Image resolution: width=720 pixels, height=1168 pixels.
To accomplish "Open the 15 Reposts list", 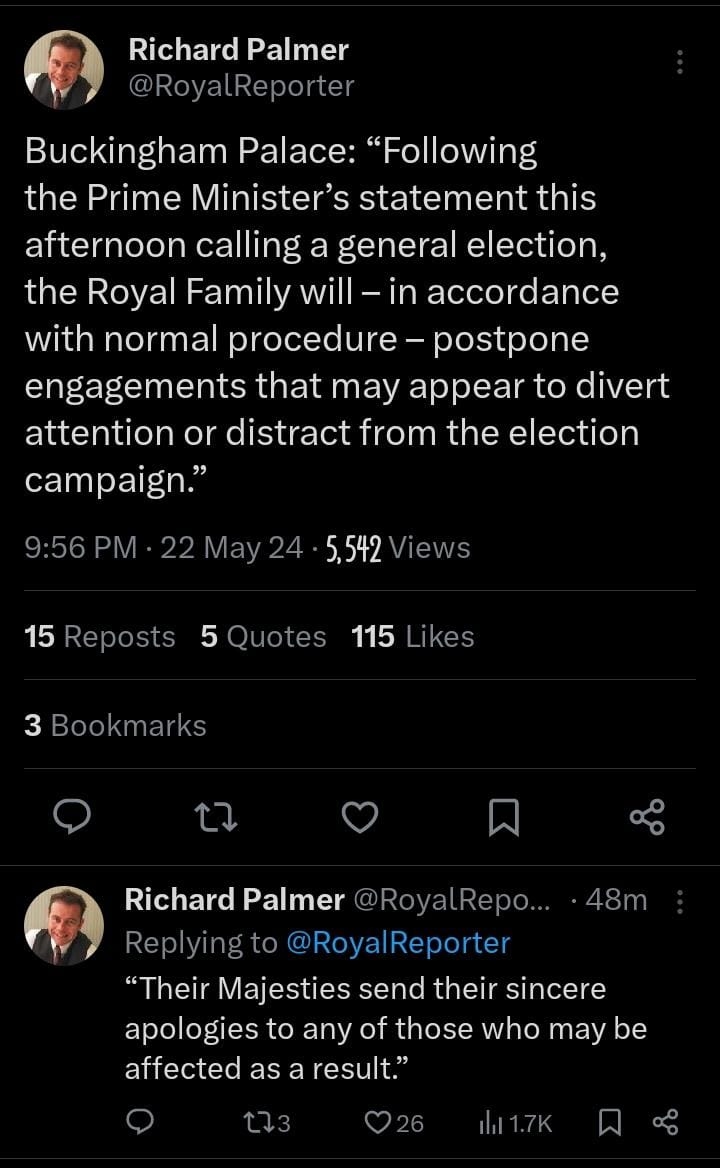I will [x=99, y=637].
